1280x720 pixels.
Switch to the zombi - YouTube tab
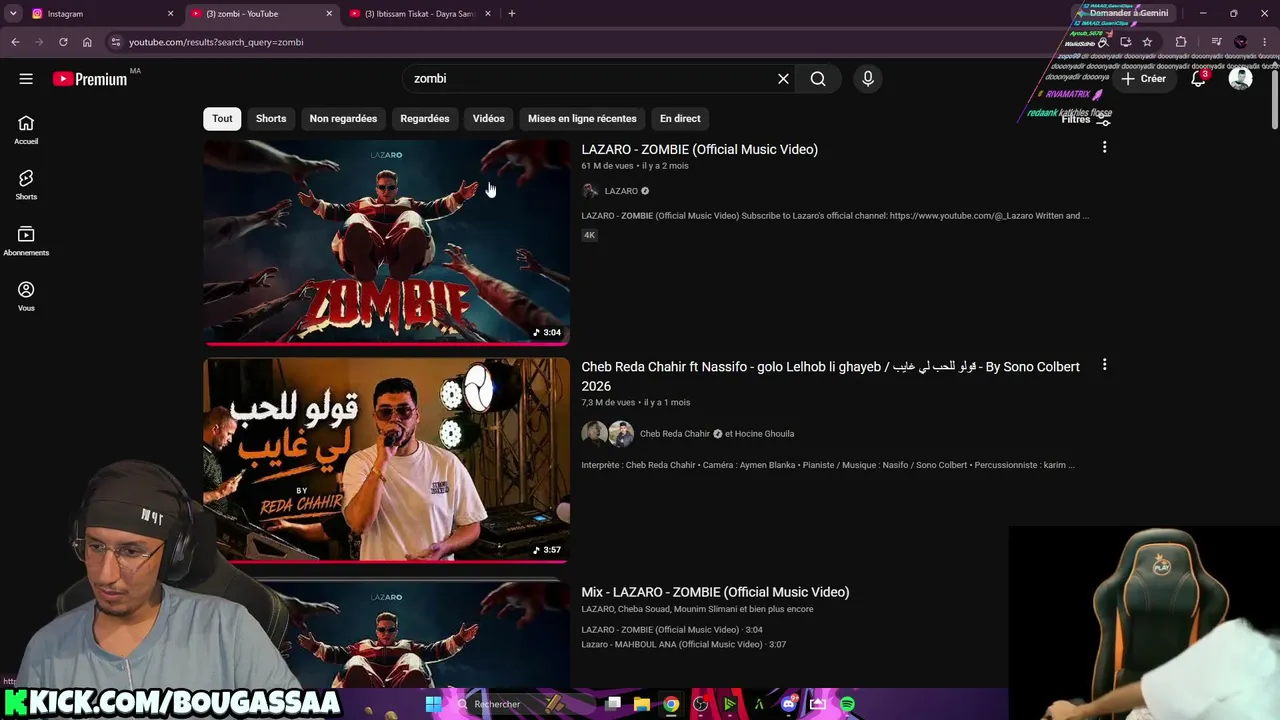click(260, 14)
